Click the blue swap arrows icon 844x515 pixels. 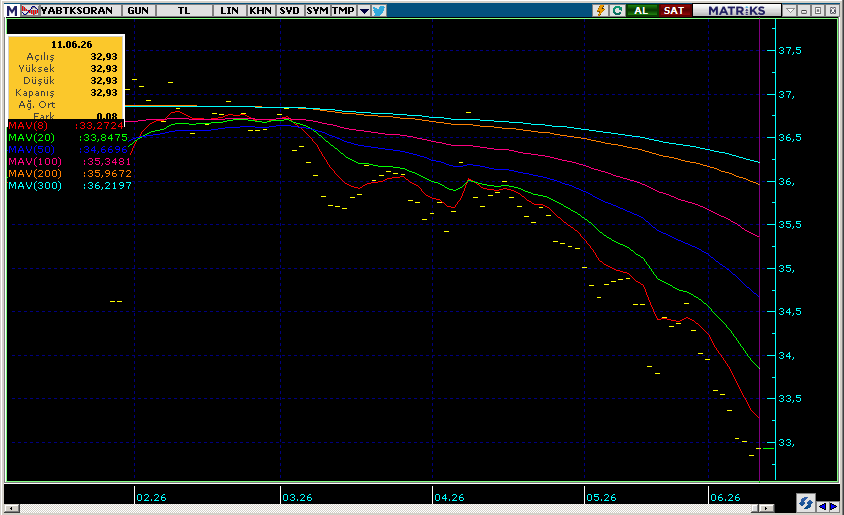click(806, 503)
